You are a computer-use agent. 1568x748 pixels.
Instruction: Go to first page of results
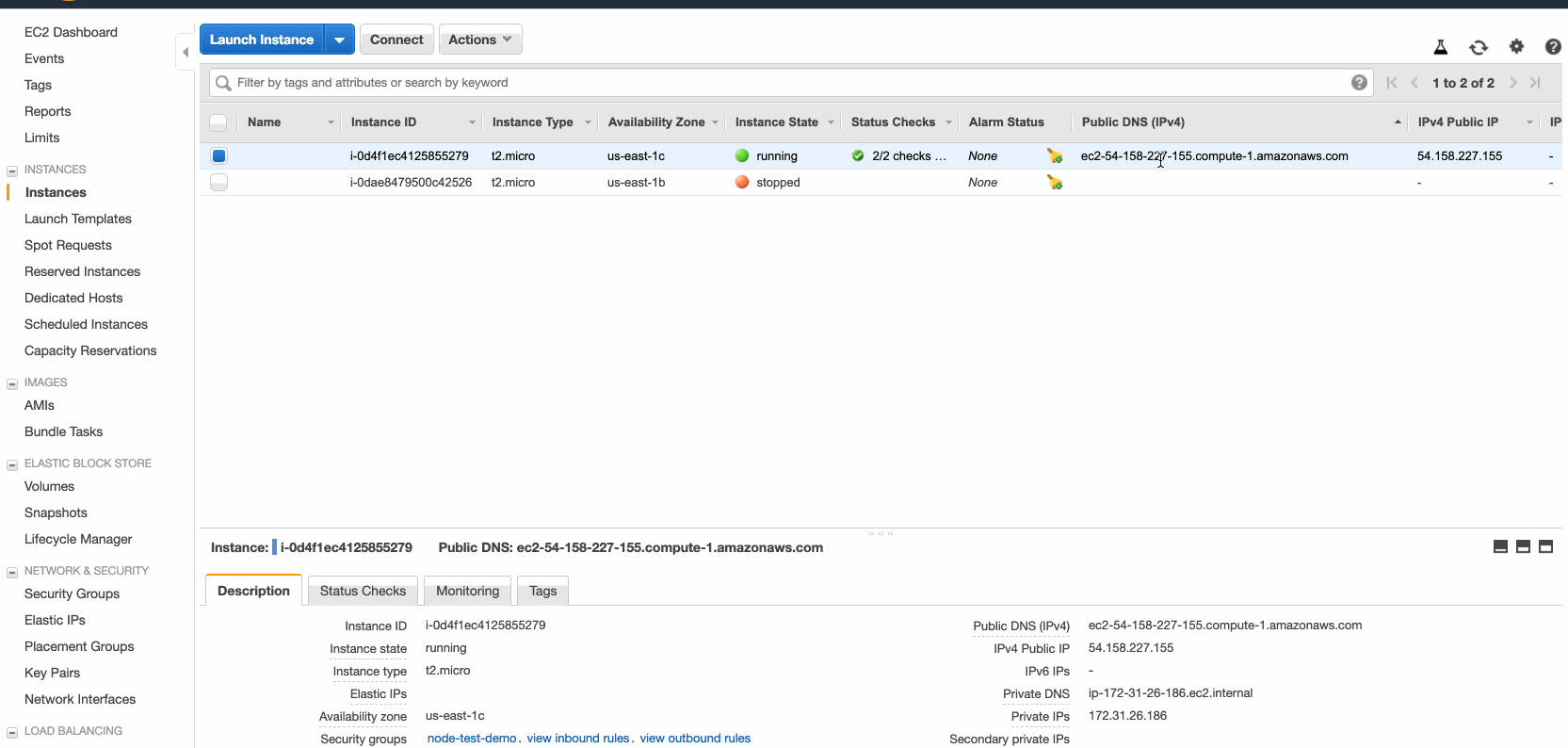(x=1392, y=83)
